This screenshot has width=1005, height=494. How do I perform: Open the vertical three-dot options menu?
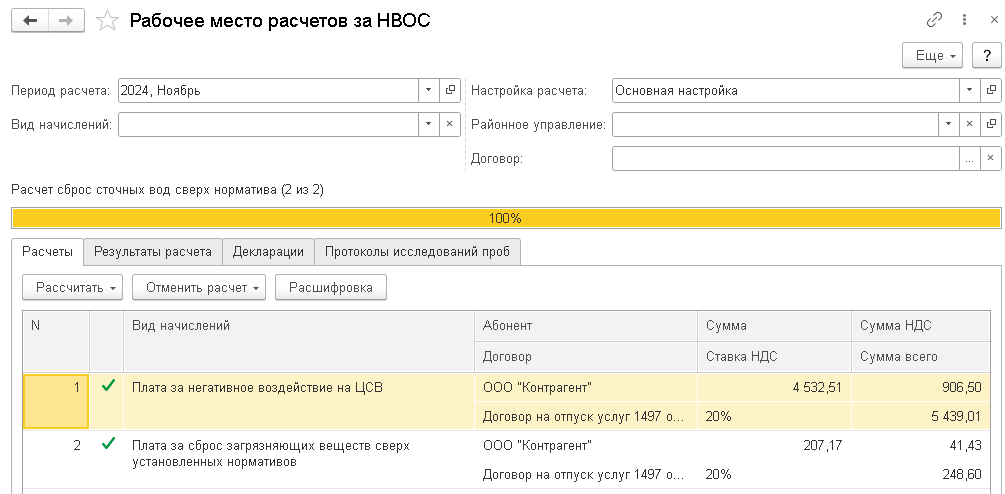[964, 20]
